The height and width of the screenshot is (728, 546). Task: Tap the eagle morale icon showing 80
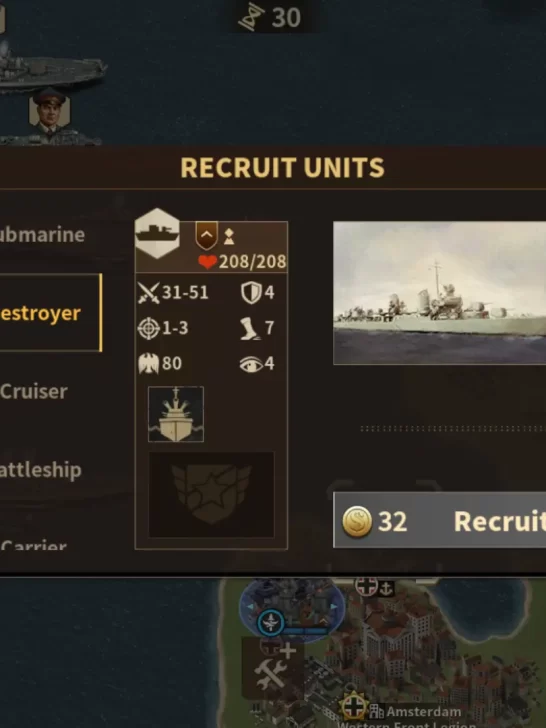tap(149, 364)
